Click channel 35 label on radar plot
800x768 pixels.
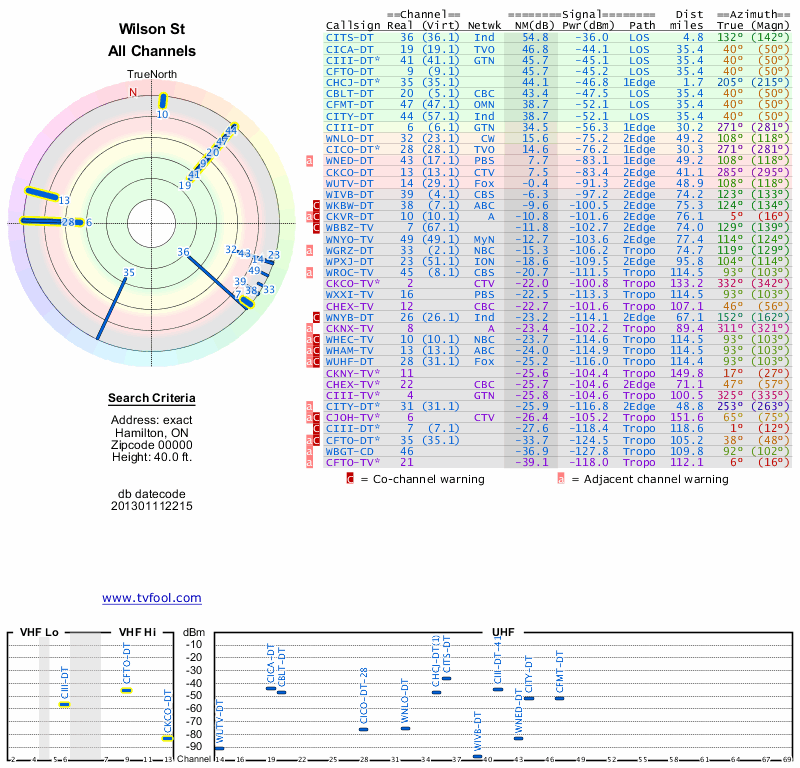point(128,272)
